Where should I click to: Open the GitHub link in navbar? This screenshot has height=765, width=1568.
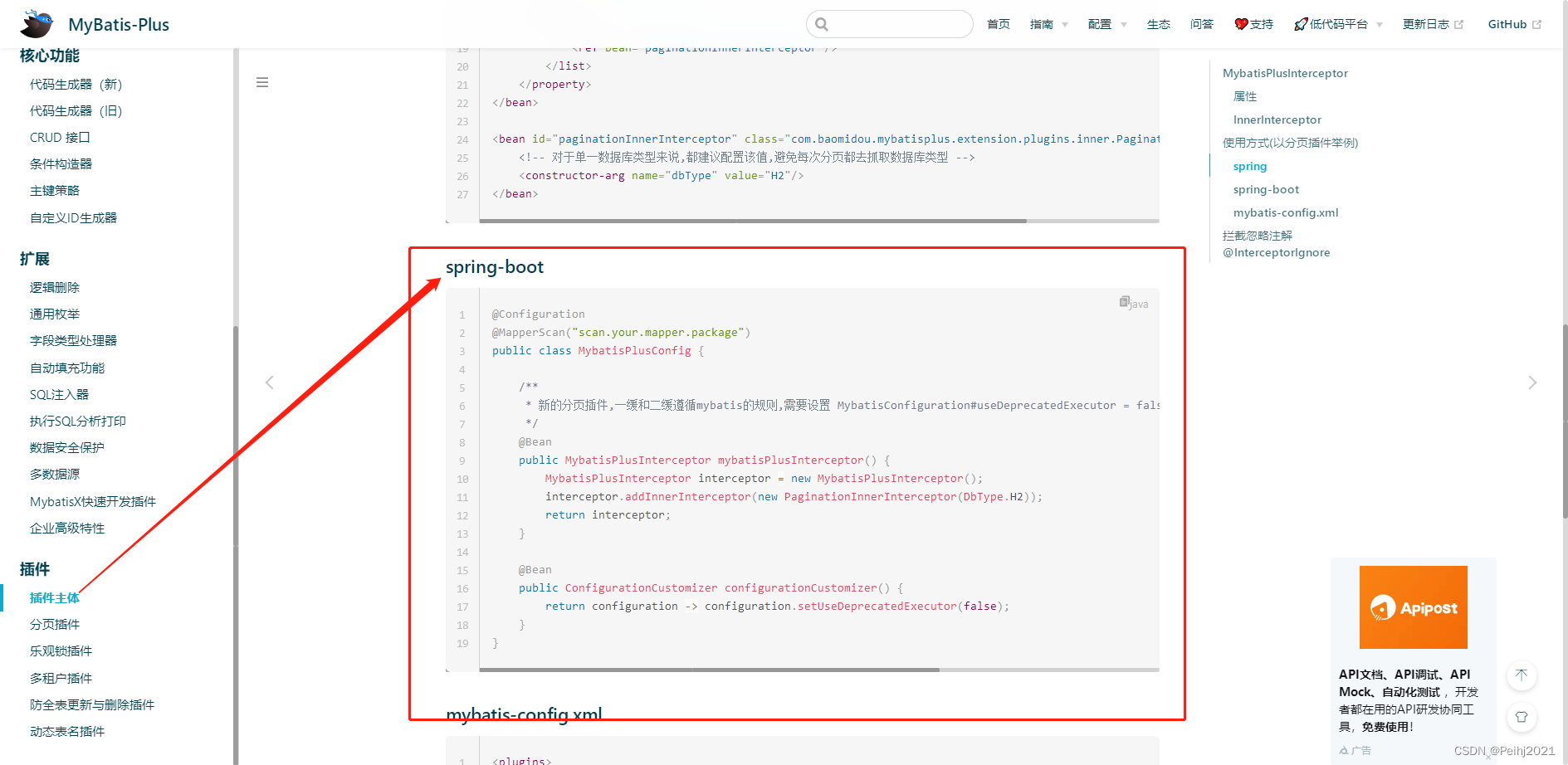point(1507,24)
